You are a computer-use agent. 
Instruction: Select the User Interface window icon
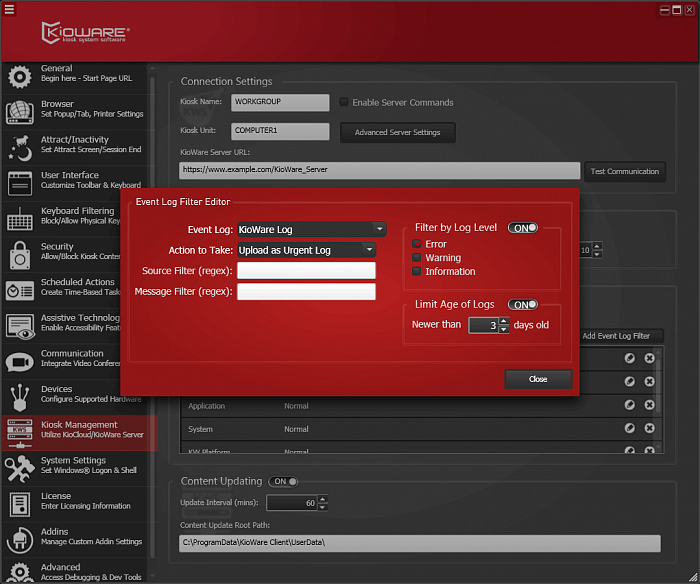[x=19, y=184]
